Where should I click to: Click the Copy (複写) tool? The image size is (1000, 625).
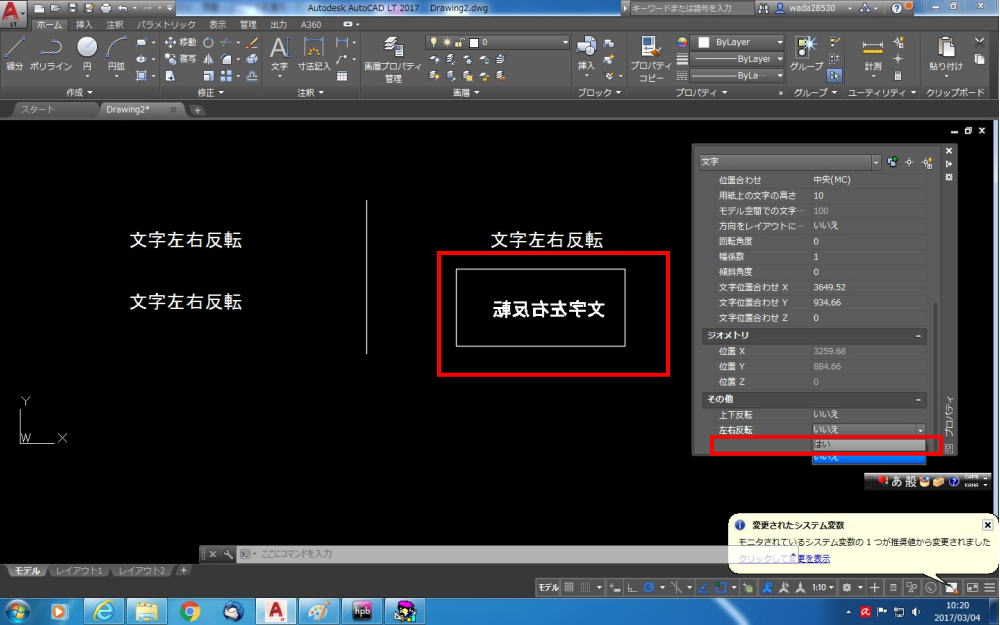pos(180,59)
